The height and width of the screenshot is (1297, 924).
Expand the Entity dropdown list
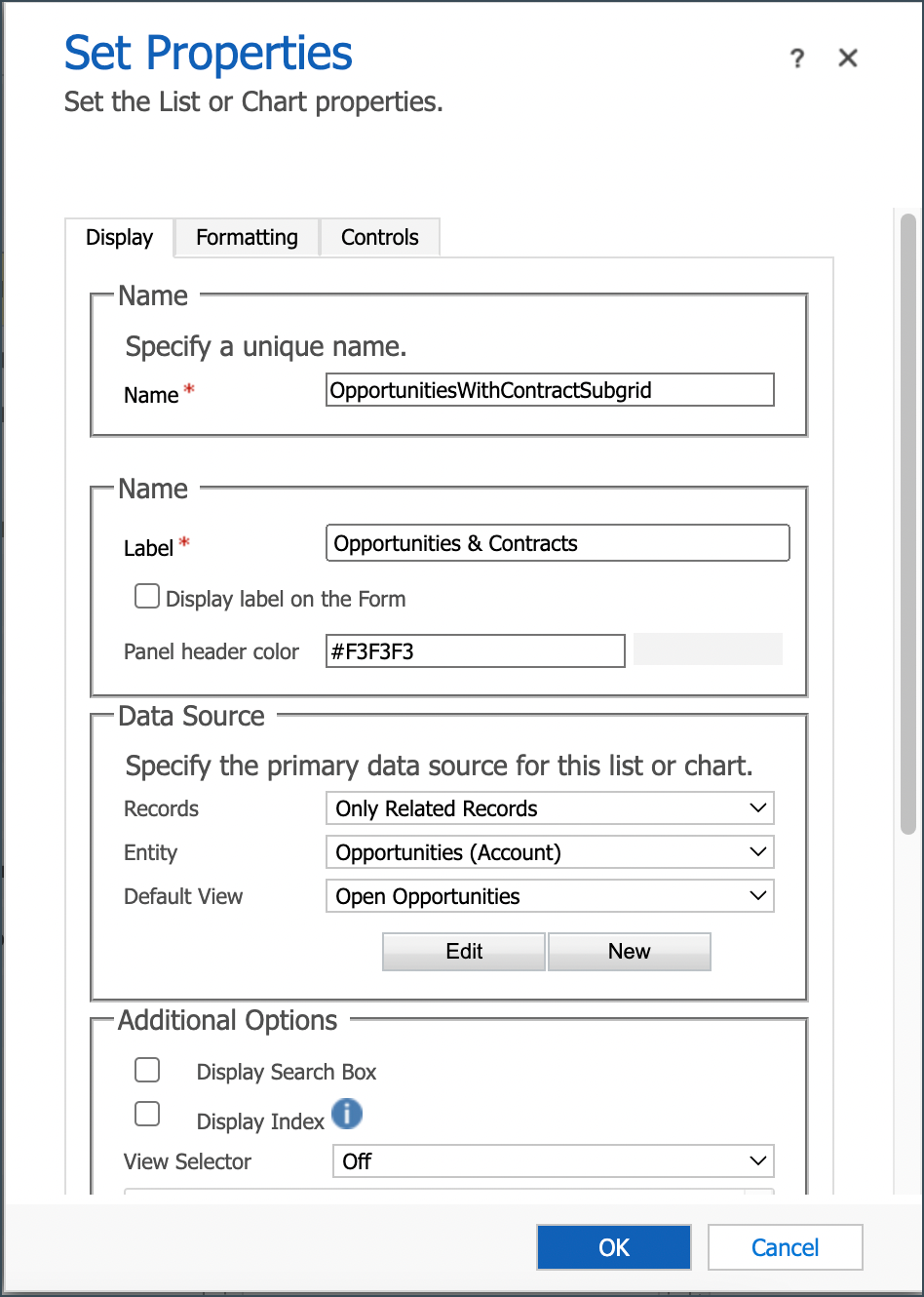coord(550,852)
